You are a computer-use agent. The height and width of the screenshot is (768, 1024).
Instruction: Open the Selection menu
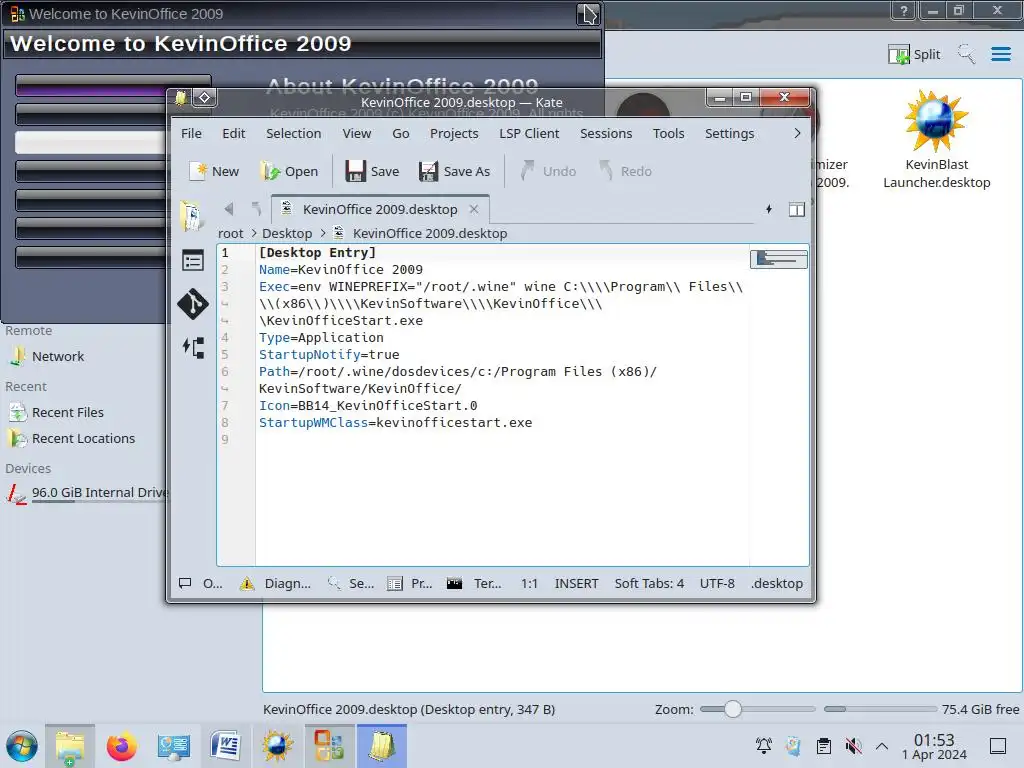[293, 133]
